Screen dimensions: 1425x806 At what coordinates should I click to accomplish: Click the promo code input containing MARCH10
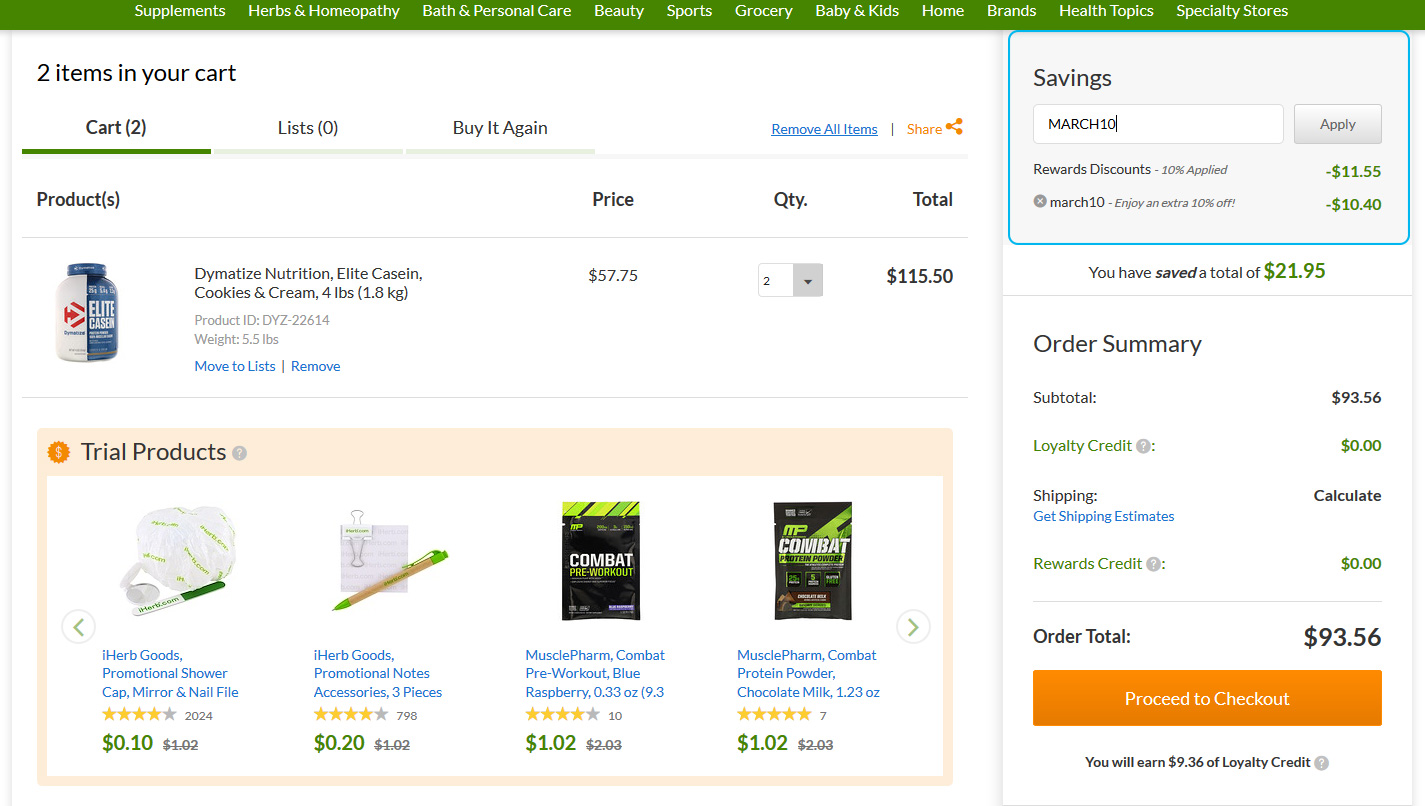click(x=1158, y=124)
